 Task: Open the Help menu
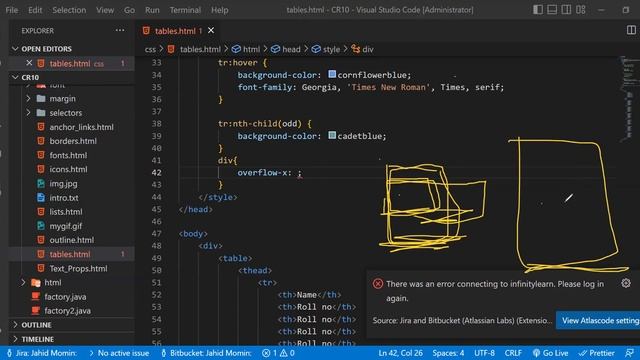[x=220, y=10]
